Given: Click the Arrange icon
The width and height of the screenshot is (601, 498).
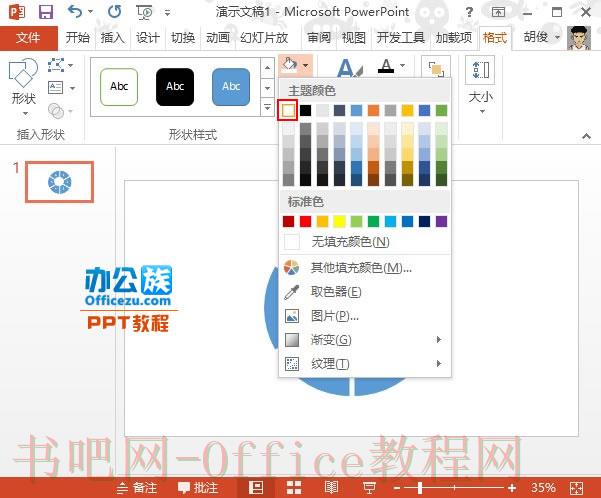Looking at the screenshot, I should coord(436,68).
